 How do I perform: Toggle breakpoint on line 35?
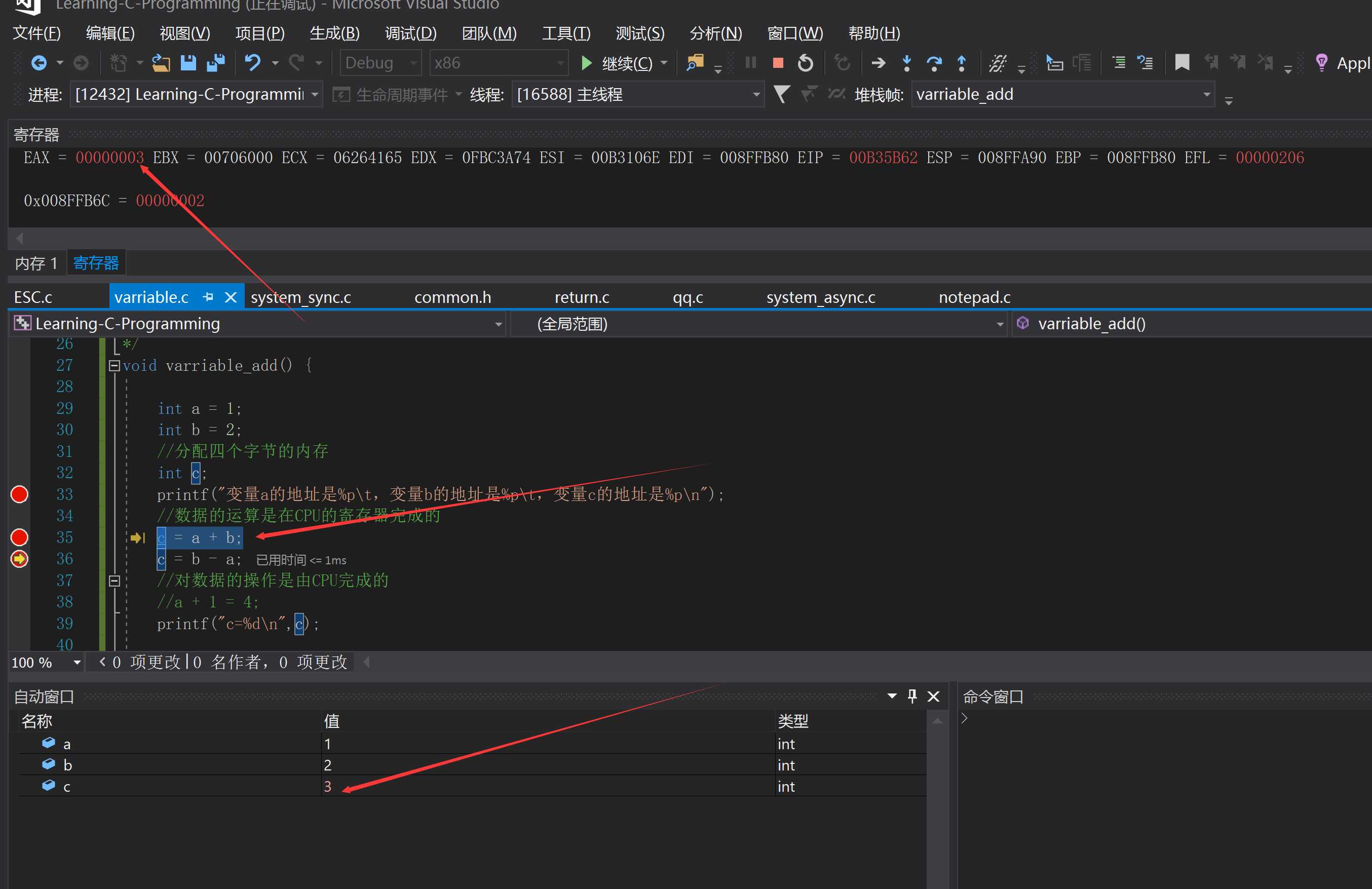(21, 537)
